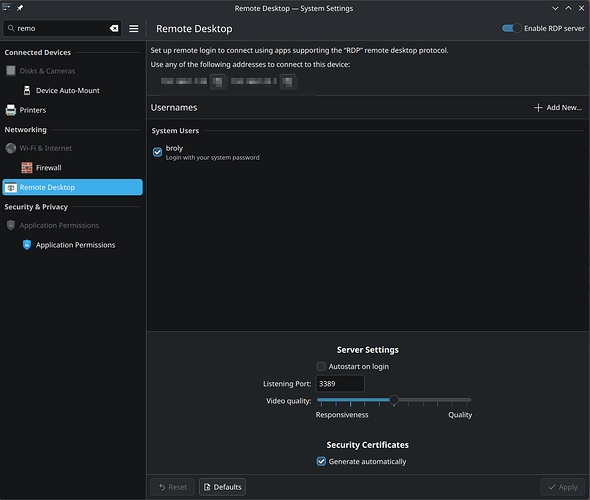Uncheck Generate automatically certificates

coord(321,461)
